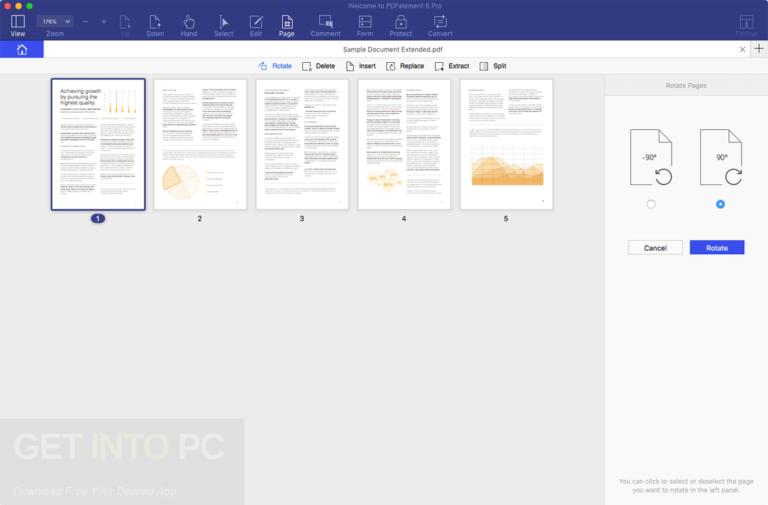This screenshot has width=768, height=505.
Task: Close the Sample Document Extended.pdf tab
Action: point(742,49)
